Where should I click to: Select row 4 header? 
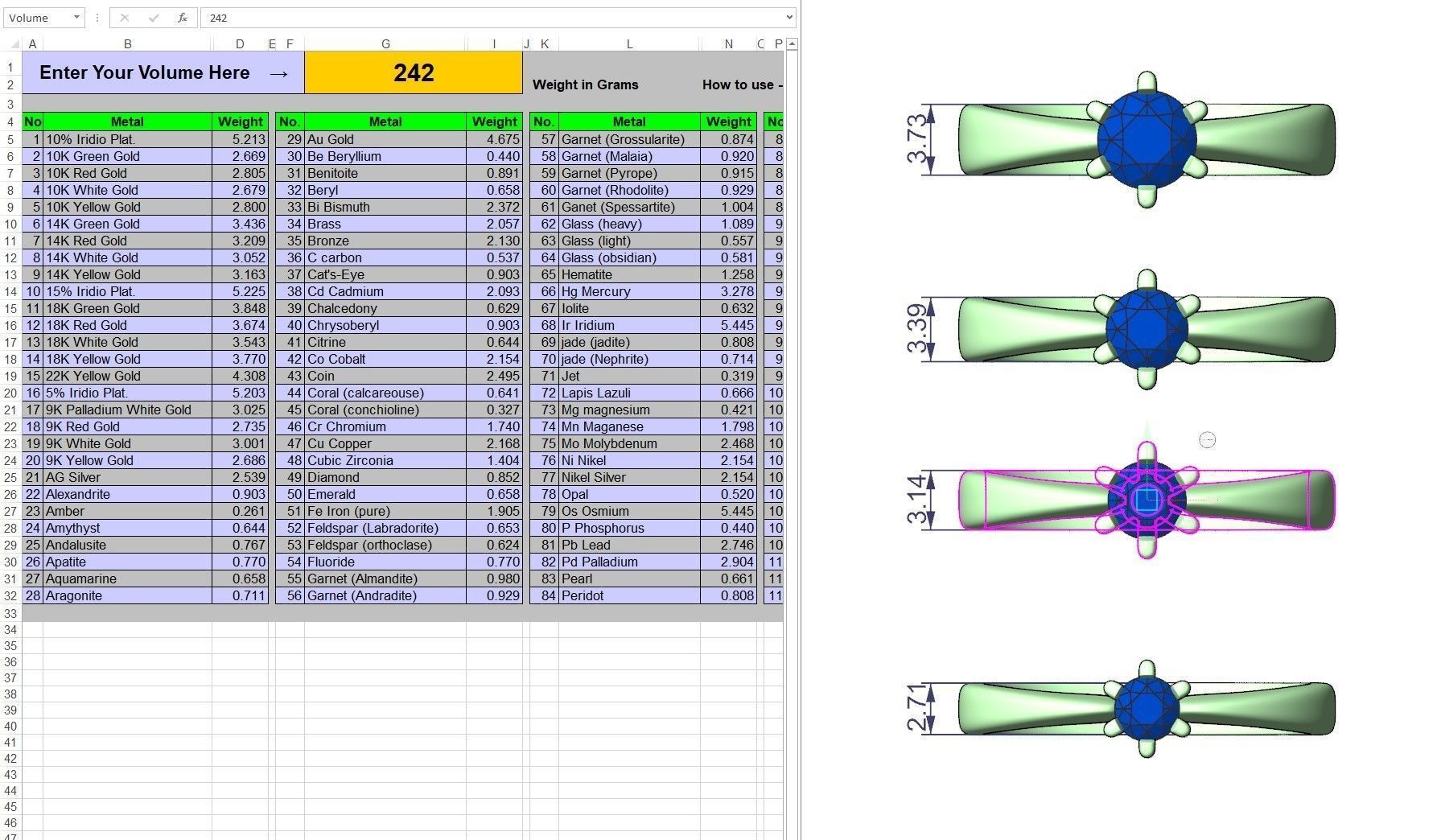[x=10, y=121]
